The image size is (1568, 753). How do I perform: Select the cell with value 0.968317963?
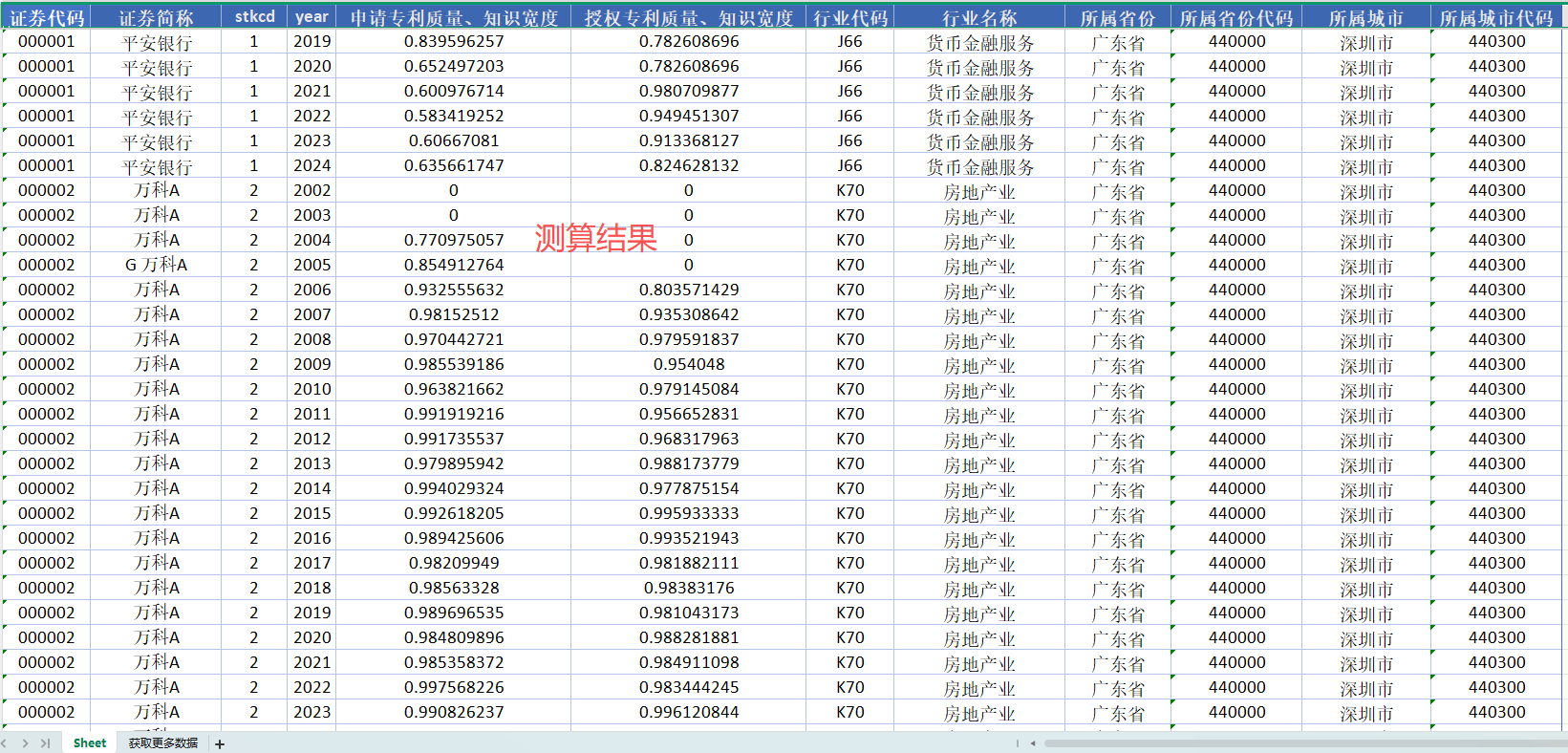click(689, 439)
